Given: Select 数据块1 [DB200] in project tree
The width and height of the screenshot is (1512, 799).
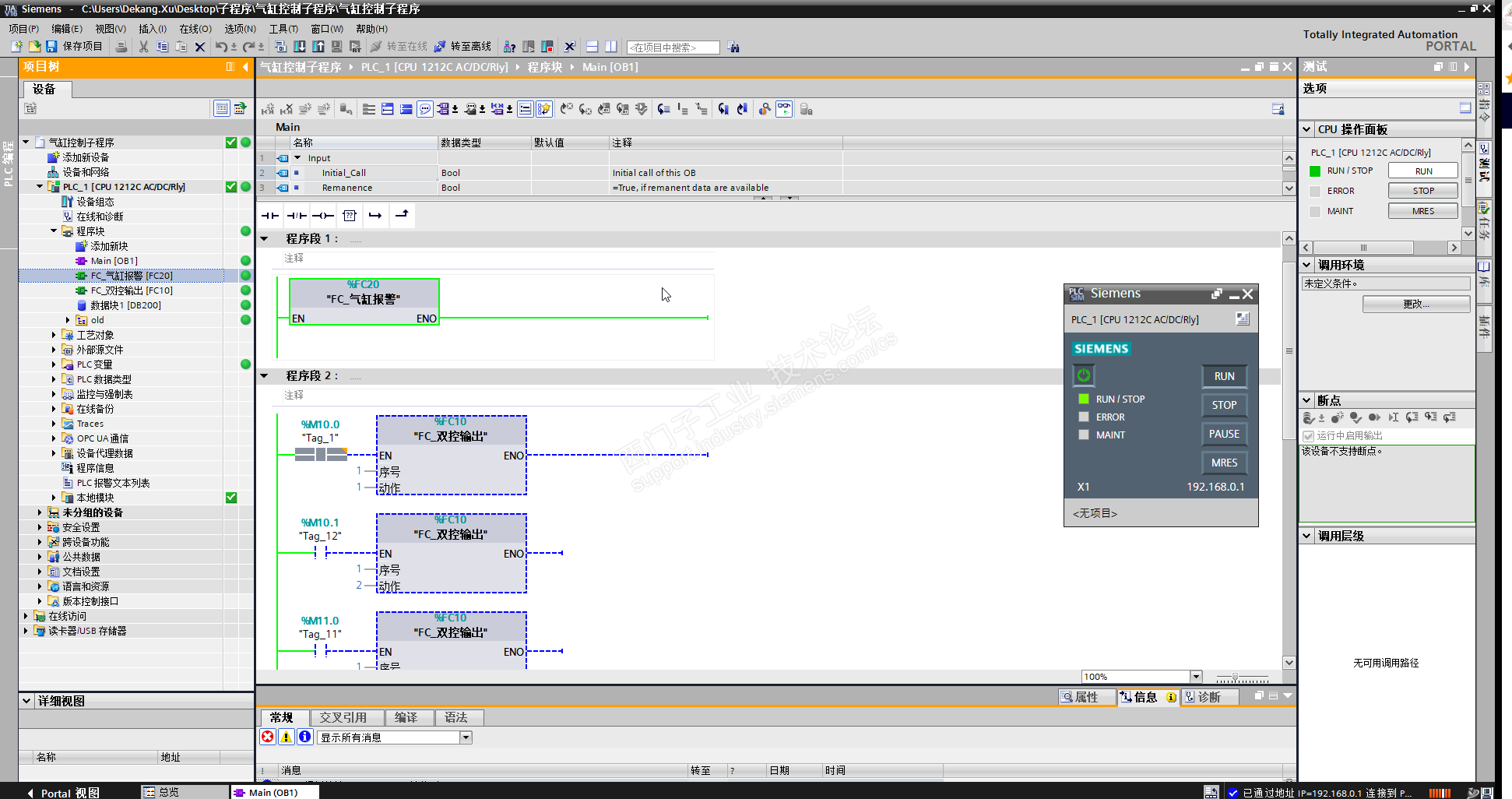Looking at the screenshot, I should [125, 305].
